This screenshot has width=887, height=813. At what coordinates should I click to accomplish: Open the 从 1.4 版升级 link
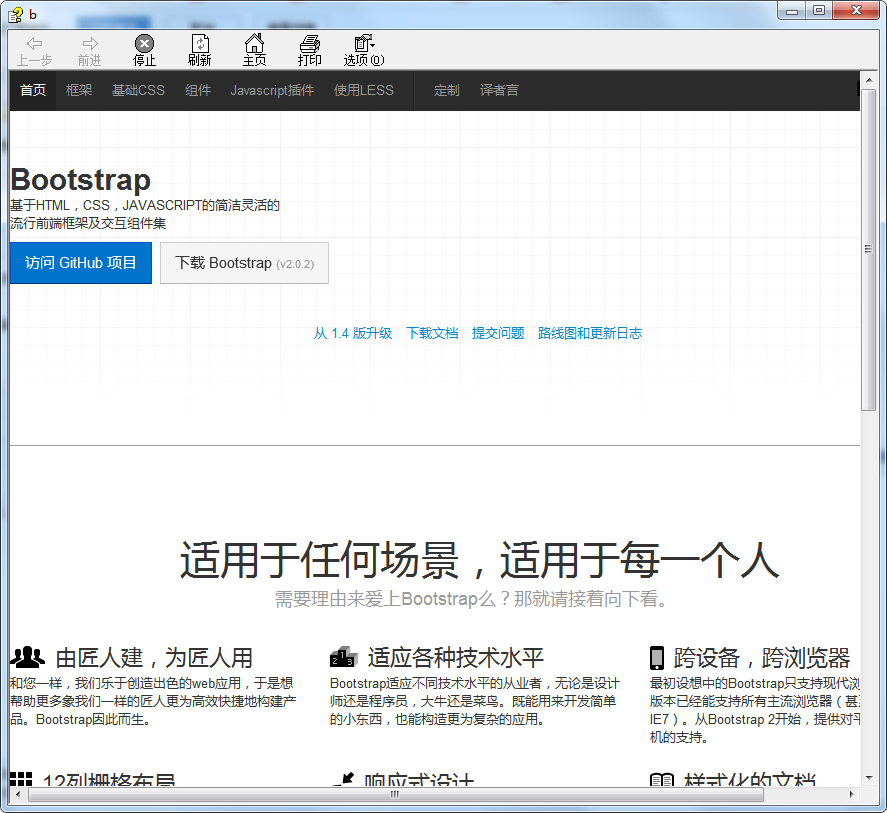353,333
